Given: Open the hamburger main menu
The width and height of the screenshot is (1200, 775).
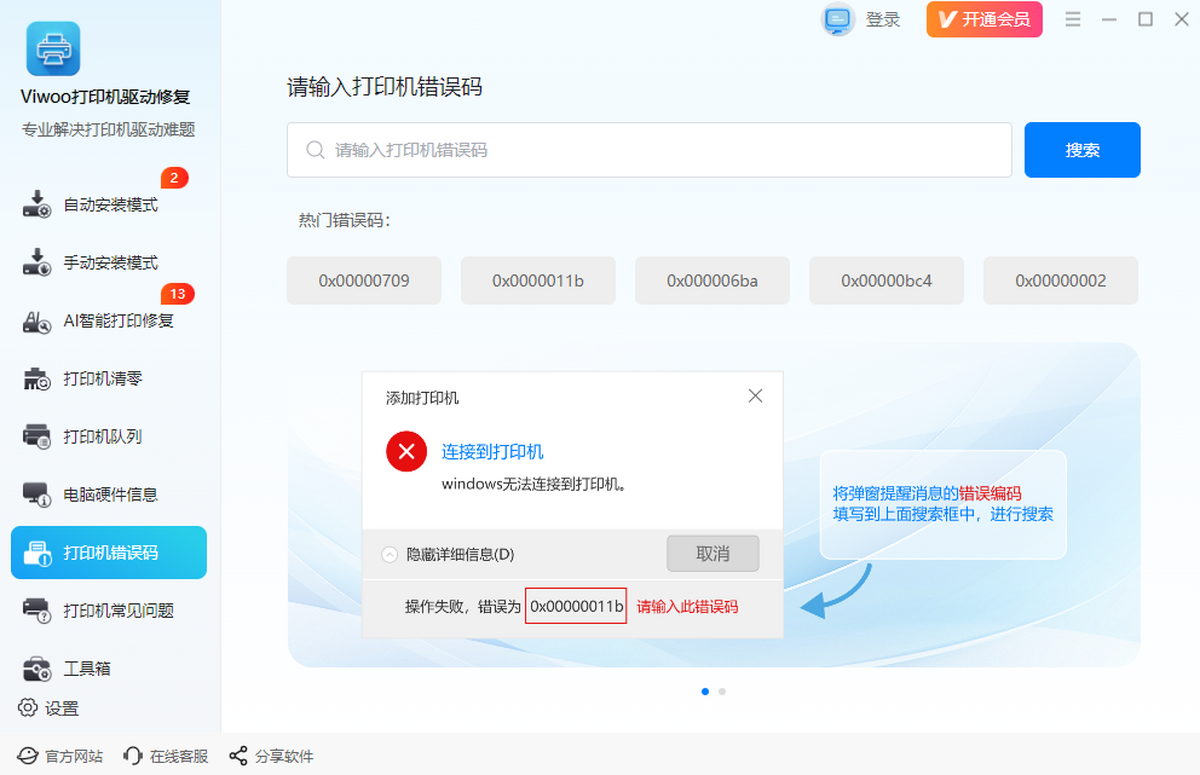Looking at the screenshot, I should pyautogui.click(x=1073, y=19).
